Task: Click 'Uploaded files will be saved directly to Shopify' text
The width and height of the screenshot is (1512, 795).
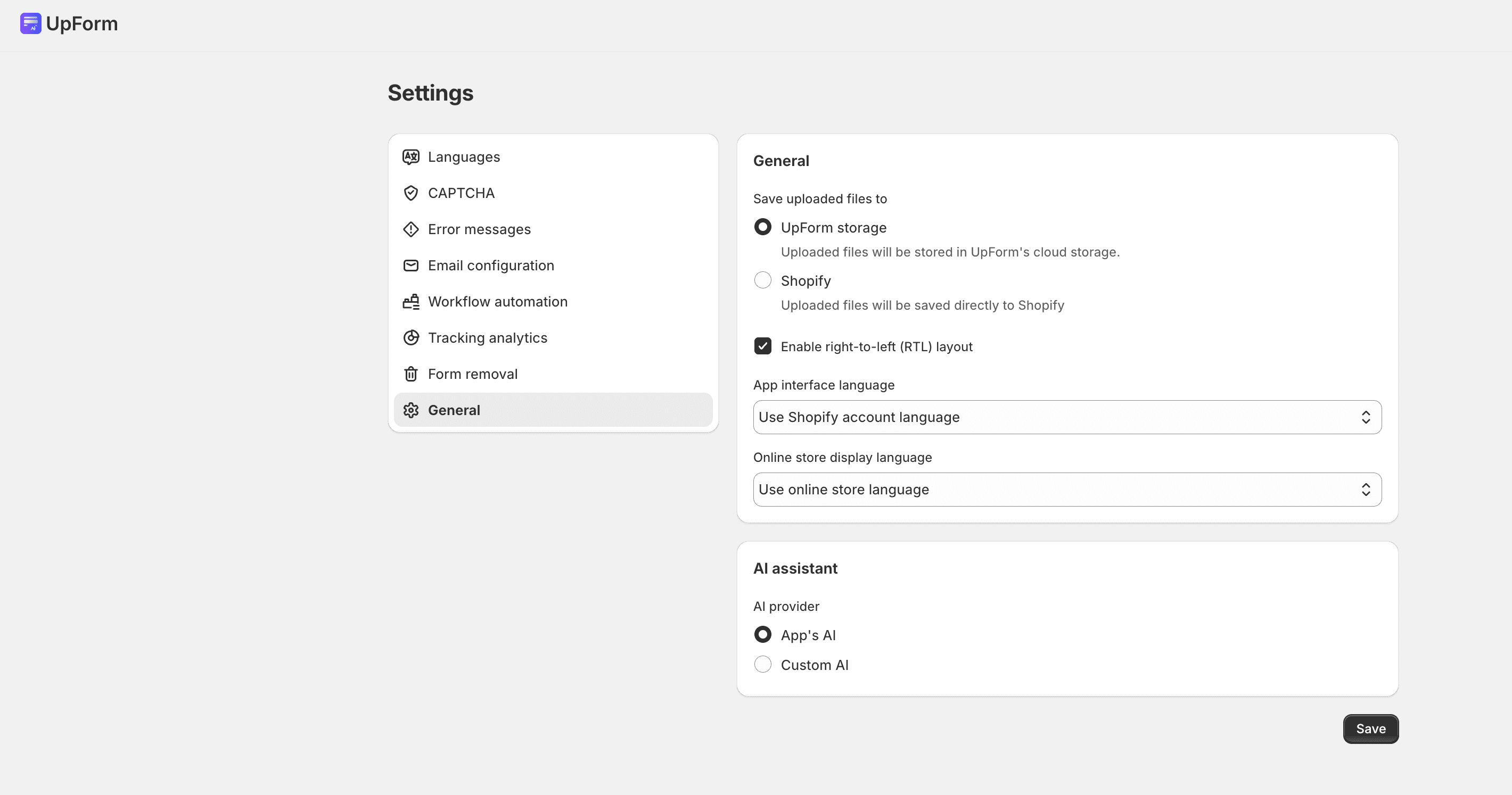Action: click(x=922, y=305)
